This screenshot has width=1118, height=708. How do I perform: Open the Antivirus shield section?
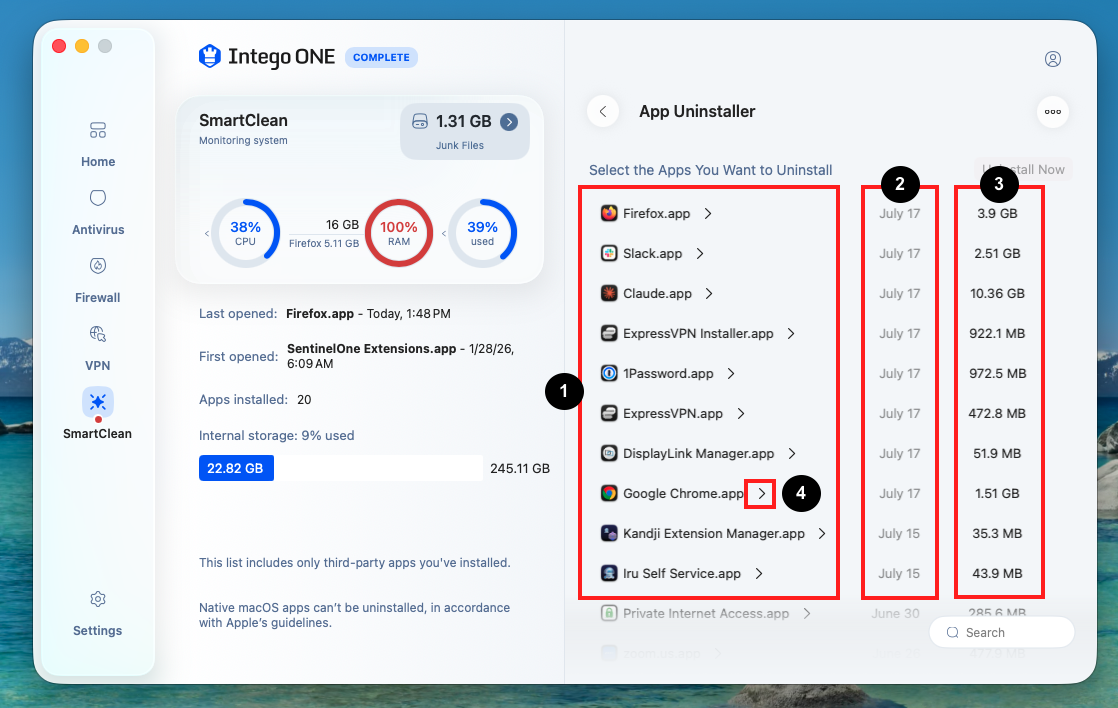[98, 212]
